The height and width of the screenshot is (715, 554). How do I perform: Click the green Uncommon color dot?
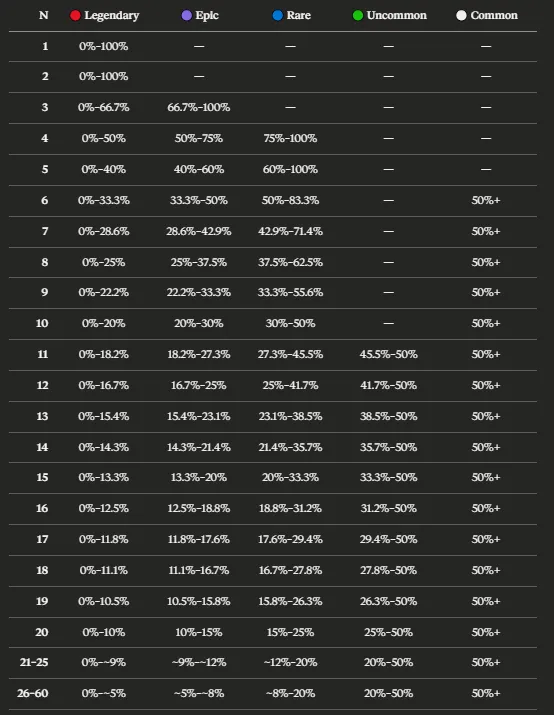click(x=358, y=16)
